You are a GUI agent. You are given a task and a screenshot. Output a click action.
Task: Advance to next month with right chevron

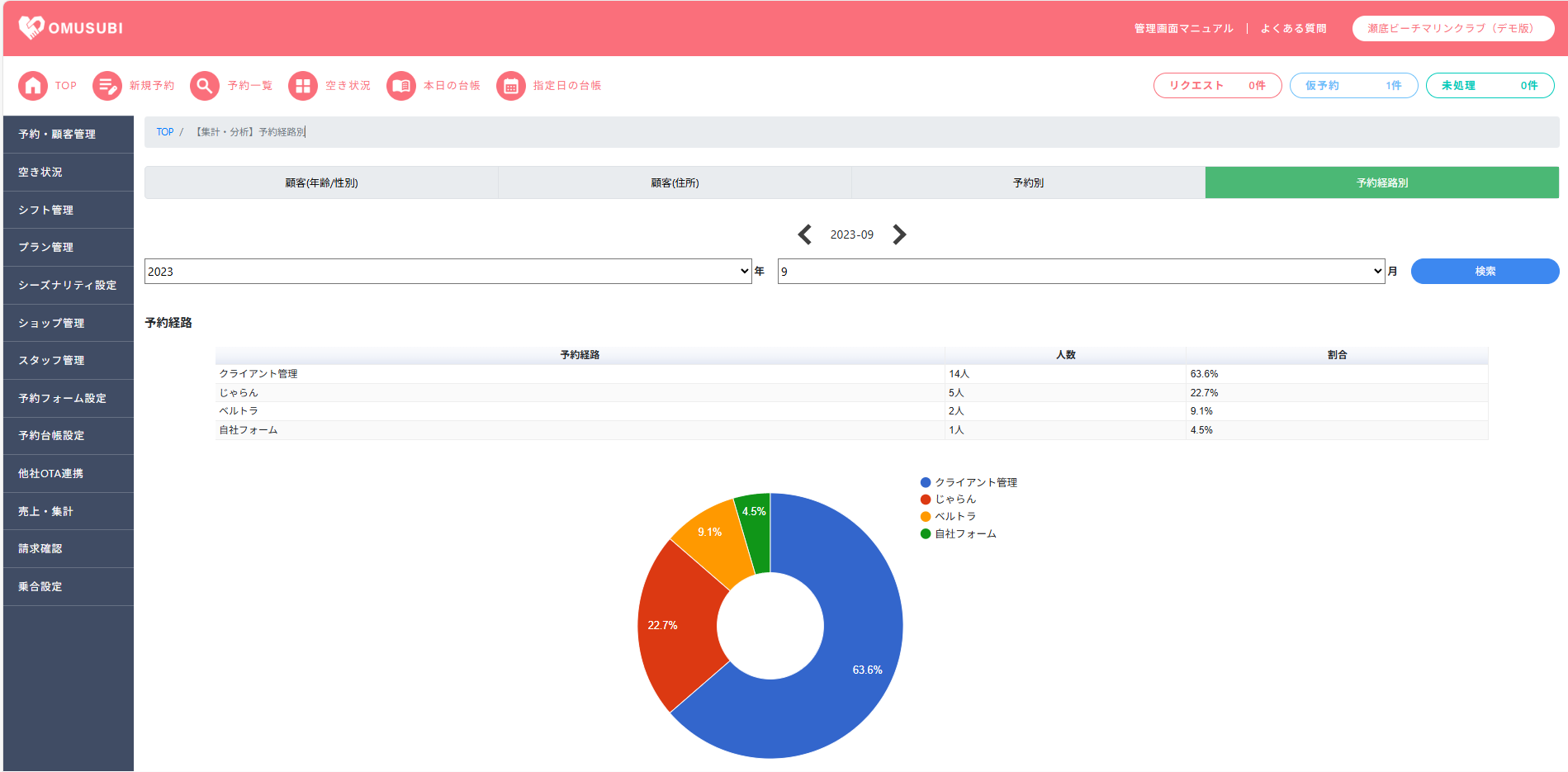coord(899,234)
